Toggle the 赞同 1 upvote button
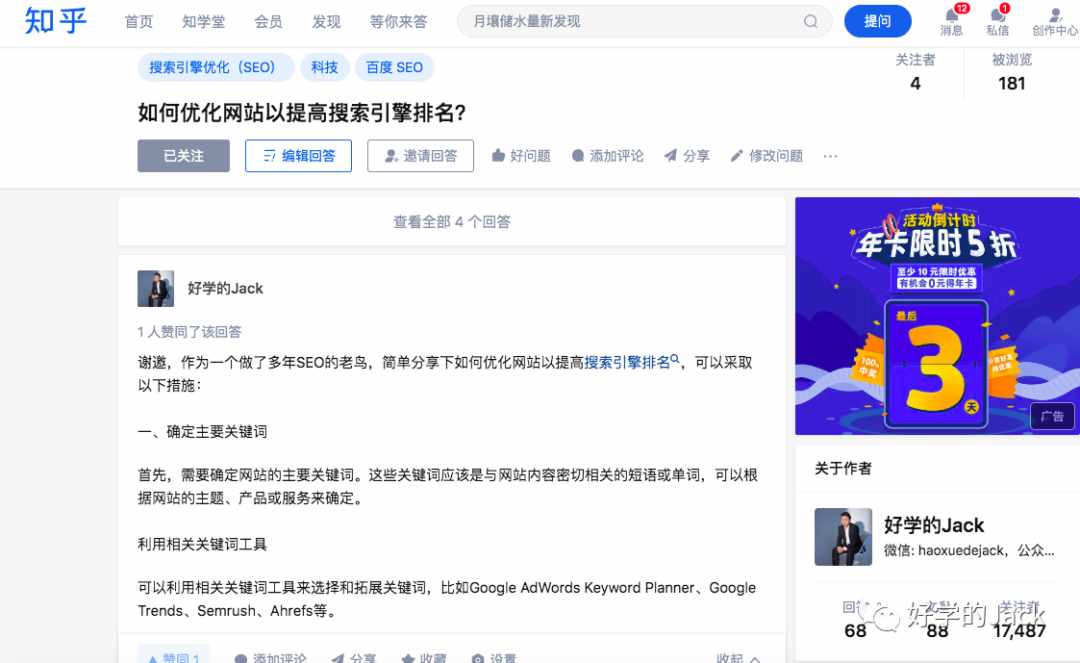The height and width of the screenshot is (663, 1080). coord(174,657)
